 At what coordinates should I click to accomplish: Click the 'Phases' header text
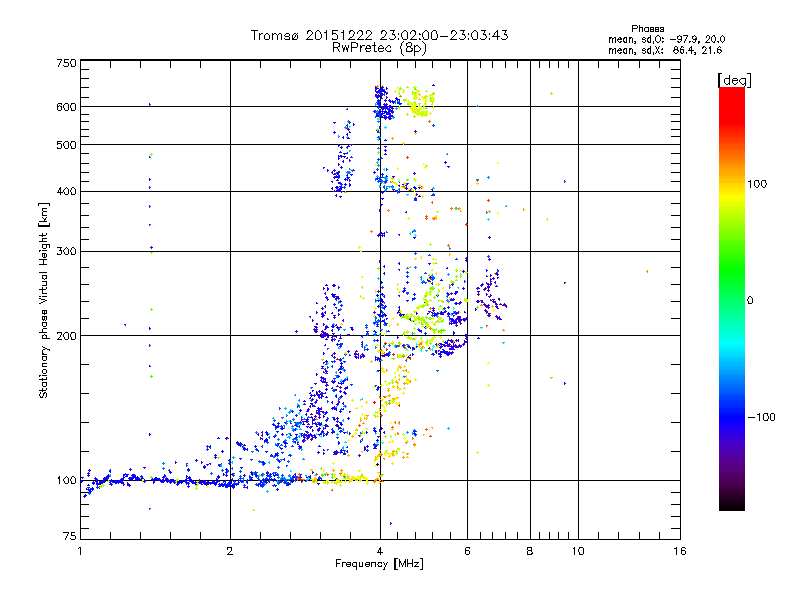tap(647, 29)
